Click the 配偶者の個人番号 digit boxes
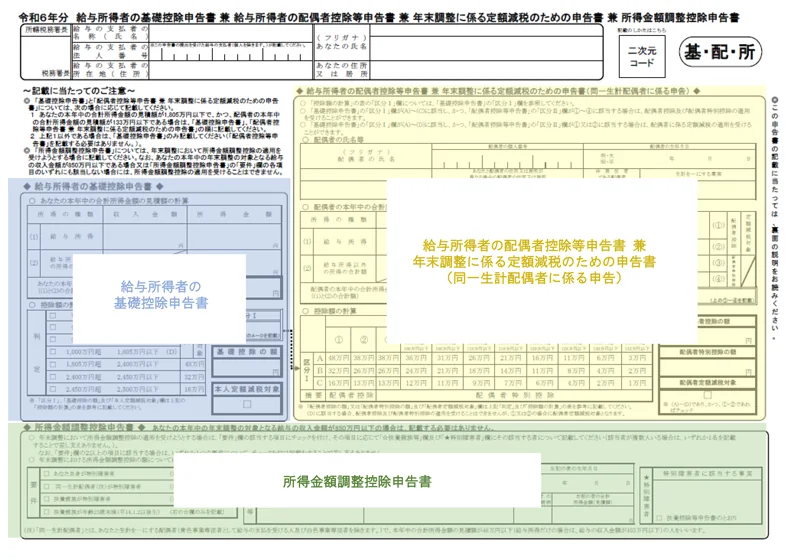Viewport: 790px width, 559px height. 507,160
